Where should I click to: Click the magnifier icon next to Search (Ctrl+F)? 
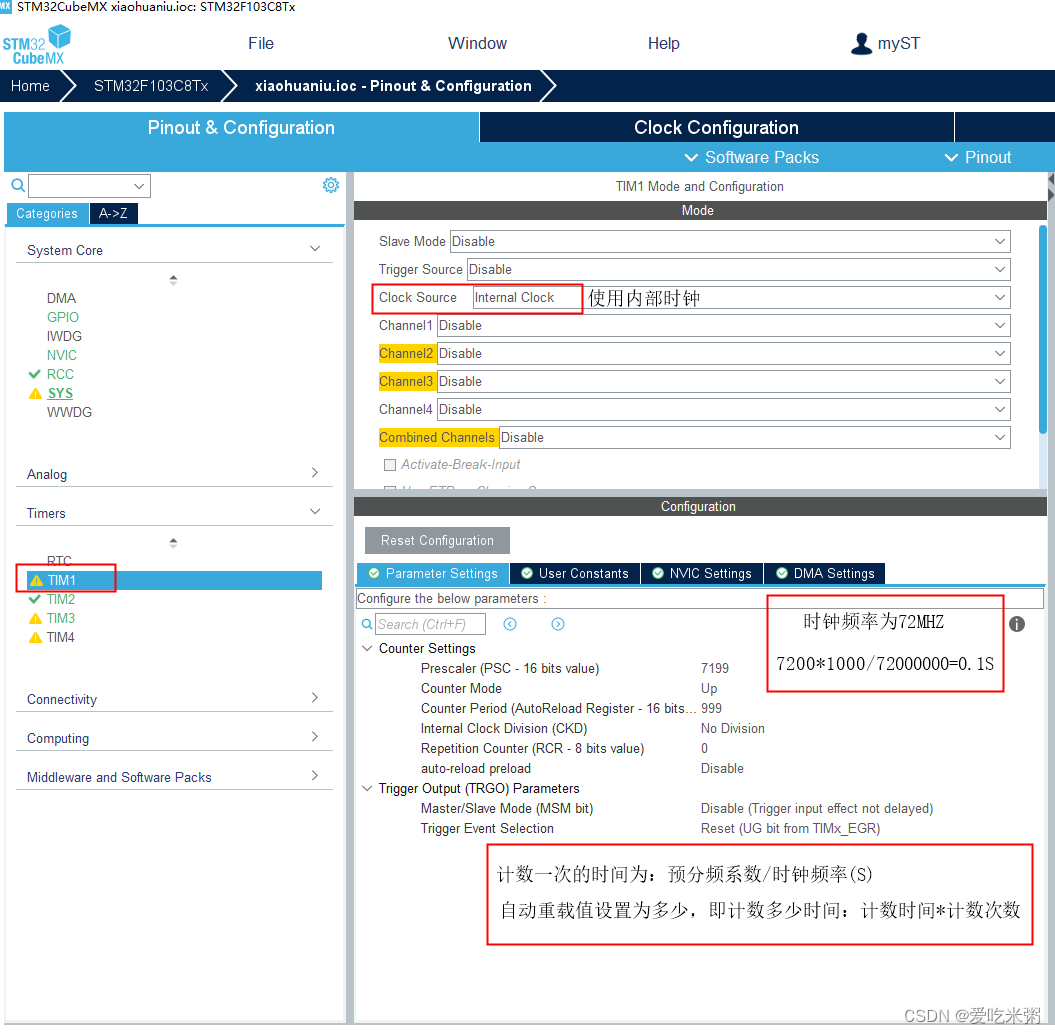pyautogui.click(x=367, y=624)
